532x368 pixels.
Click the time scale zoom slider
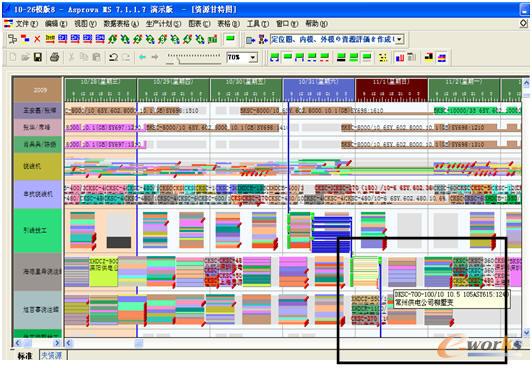click(x=194, y=58)
